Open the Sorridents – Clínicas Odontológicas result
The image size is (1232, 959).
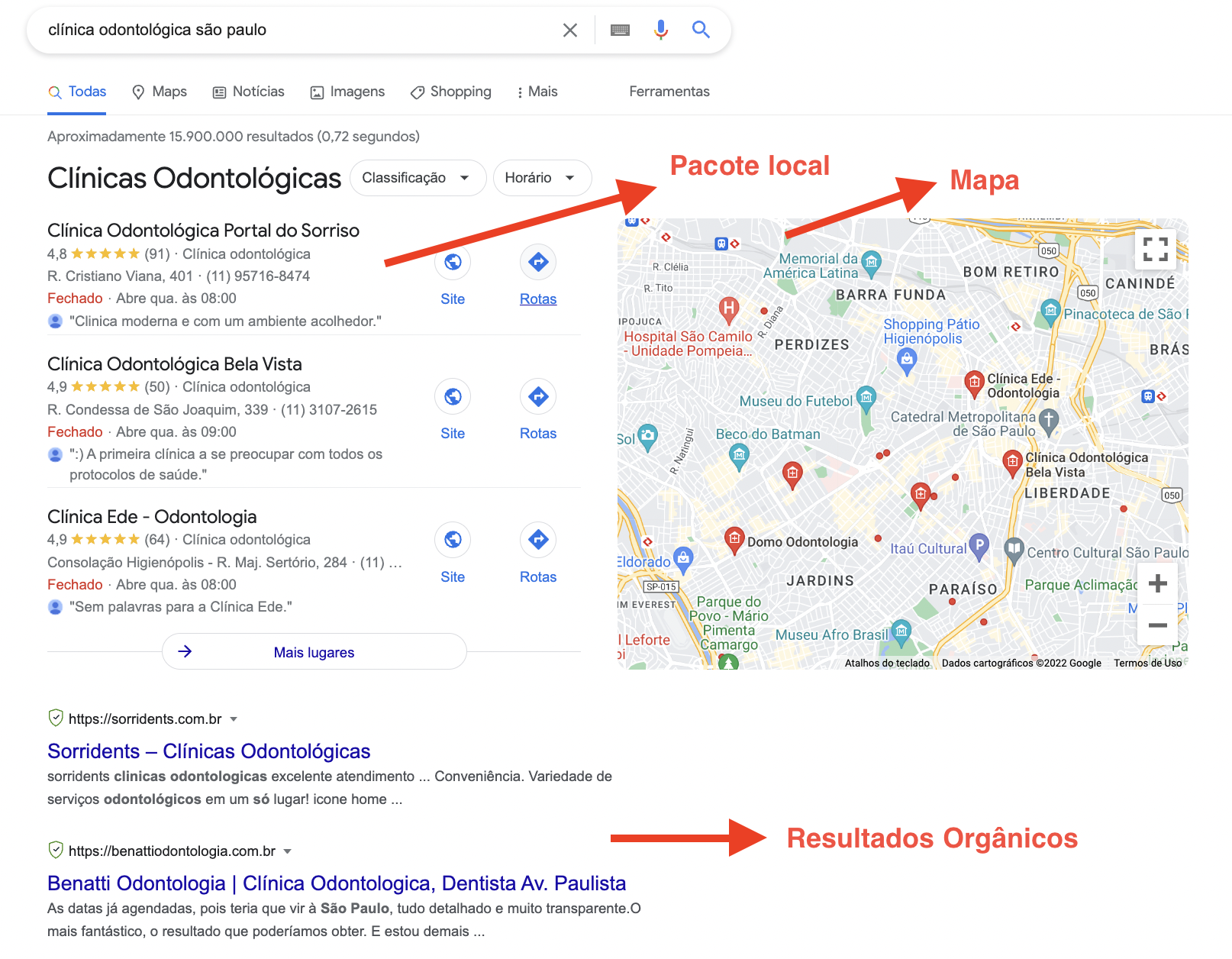(x=208, y=751)
